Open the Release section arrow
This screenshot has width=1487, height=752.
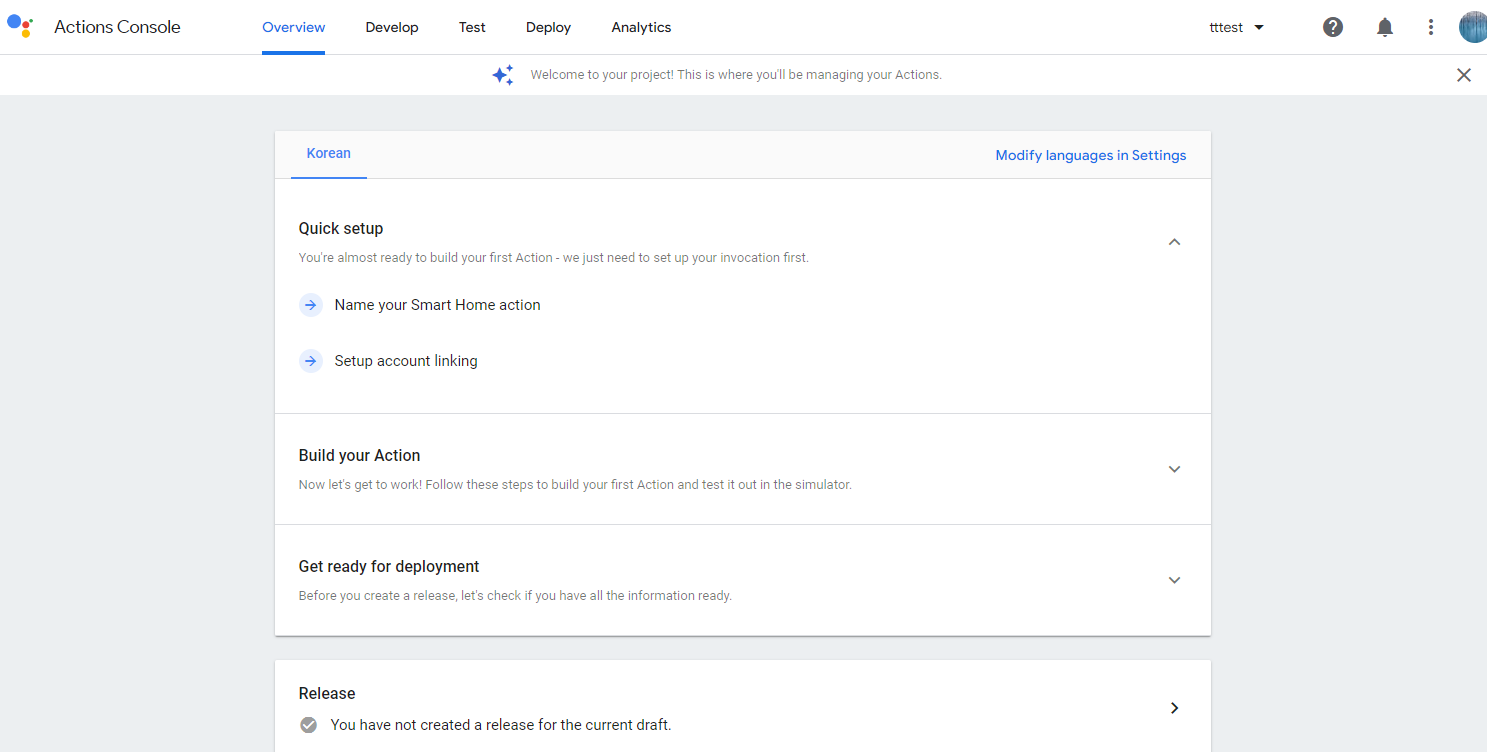(1175, 708)
